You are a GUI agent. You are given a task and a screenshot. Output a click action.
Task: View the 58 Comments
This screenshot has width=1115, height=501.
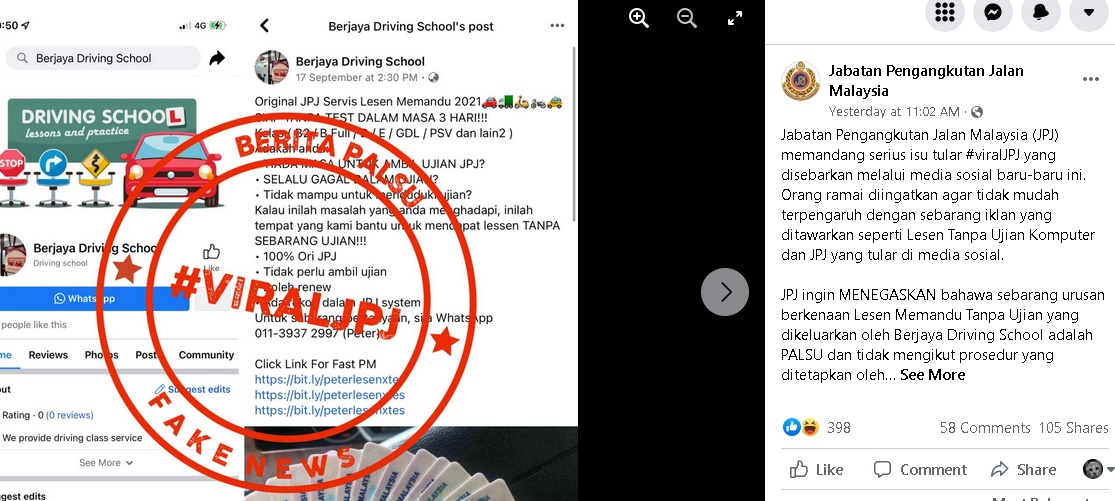[x=985, y=428]
